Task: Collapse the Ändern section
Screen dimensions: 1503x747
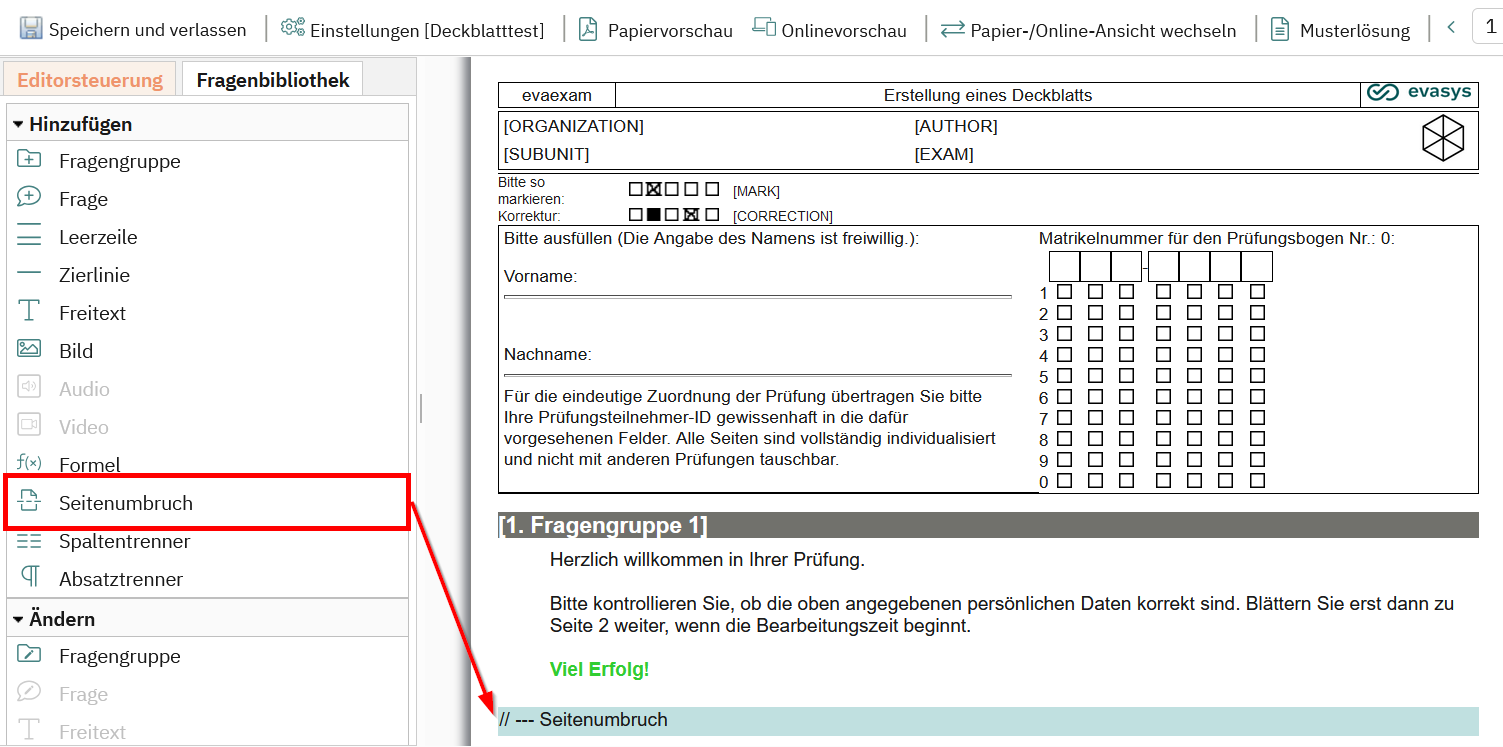Action: pos(18,620)
